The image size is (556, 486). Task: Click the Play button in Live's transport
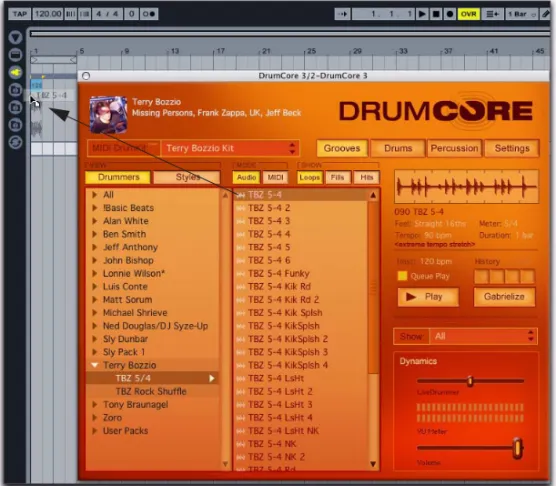pyautogui.click(x=422, y=14)
